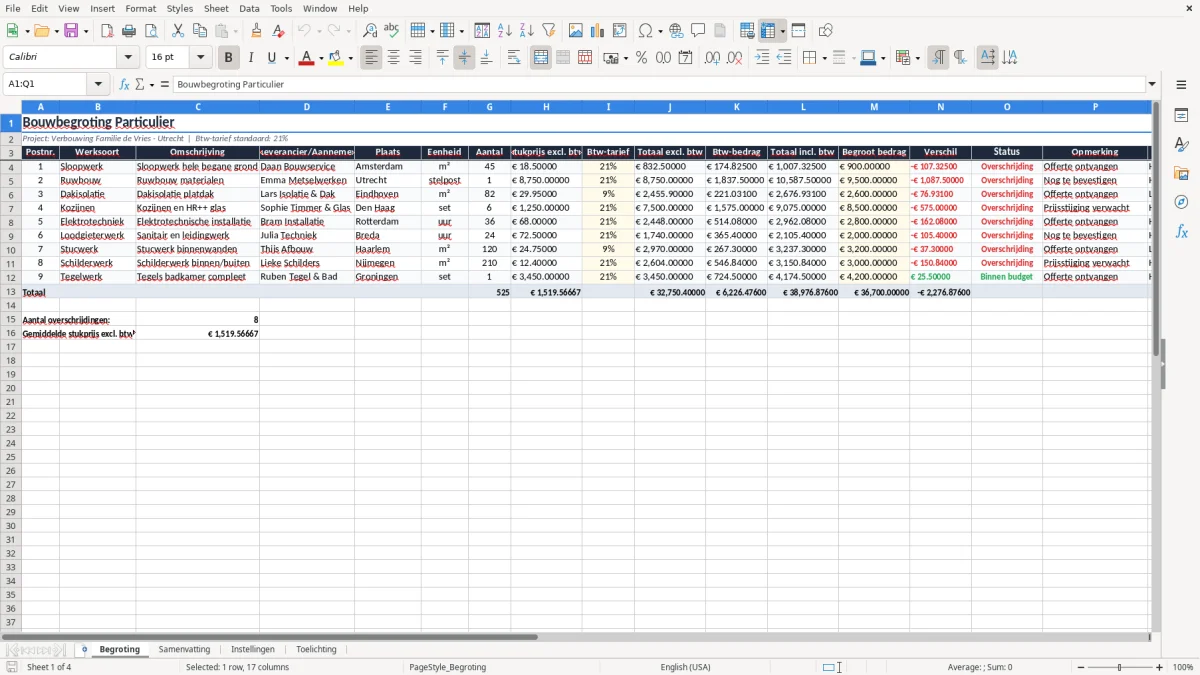The height and width of the screenshot is (675, 1200).
Task: Open conditional formatting dropdown arrow
Action: tap(917, 58)
